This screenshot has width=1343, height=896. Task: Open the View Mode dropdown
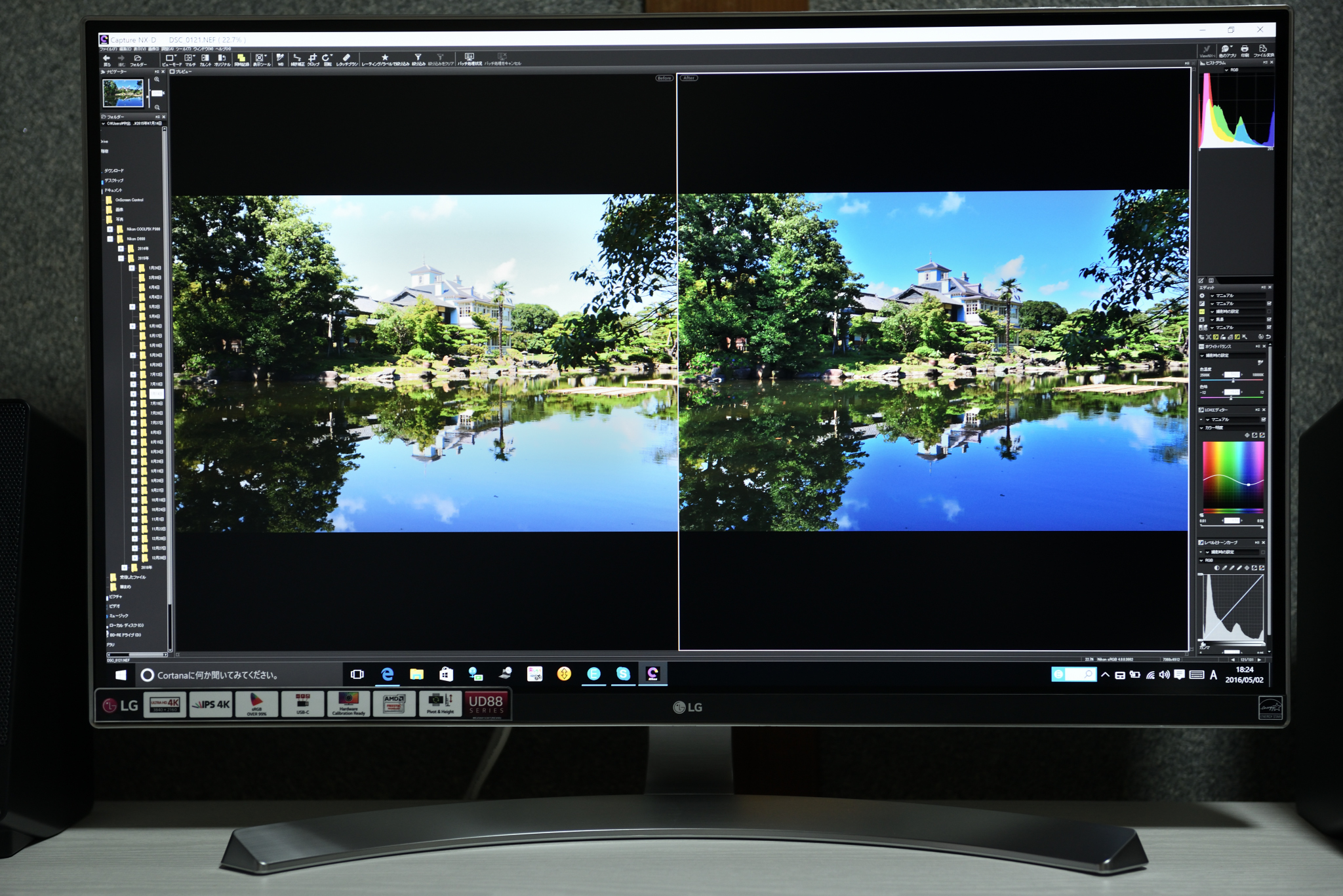[x=170, y=59]
